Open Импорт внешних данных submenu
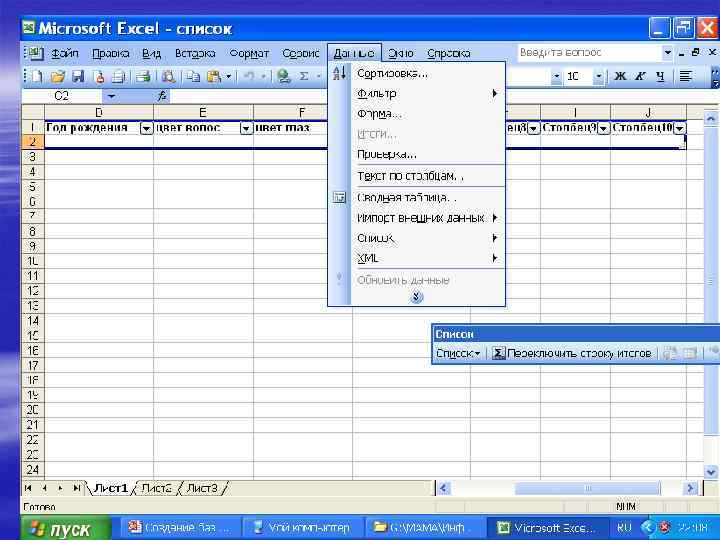Screen dimensions: 720x540 tap(417, 218)
